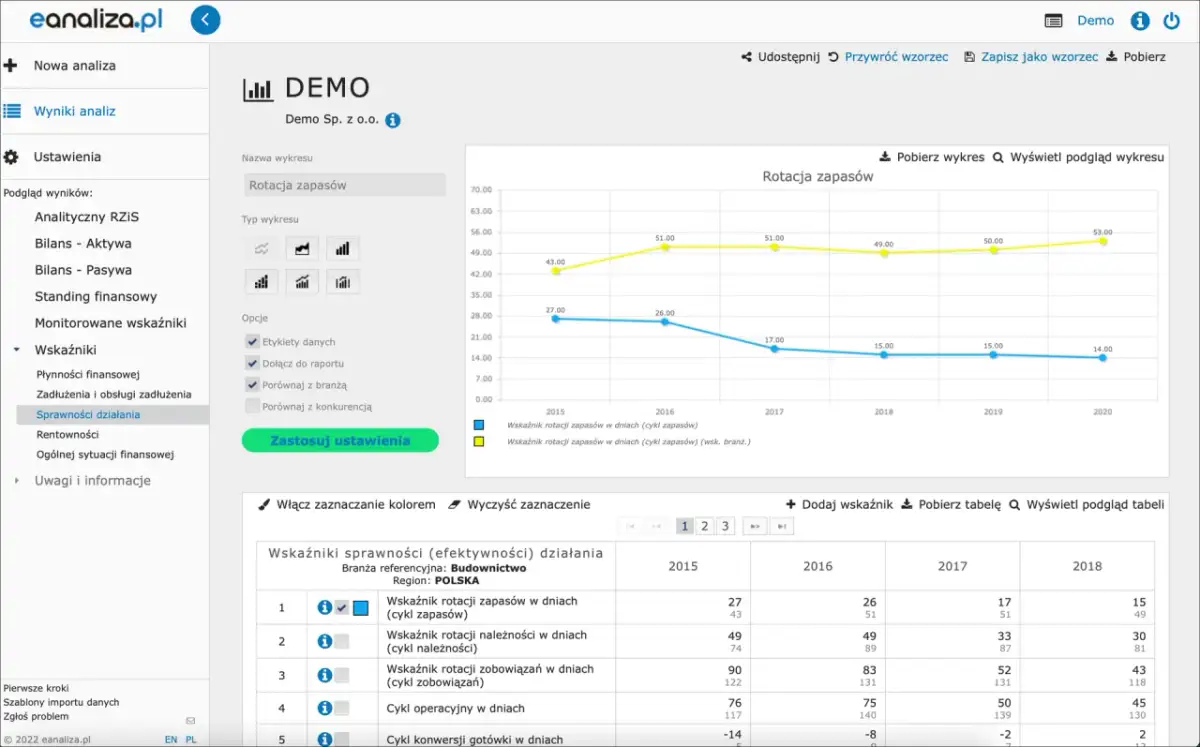Open Wyniki analiz in the sidebar
This screenshot has height=747, width=1200.
75,111
